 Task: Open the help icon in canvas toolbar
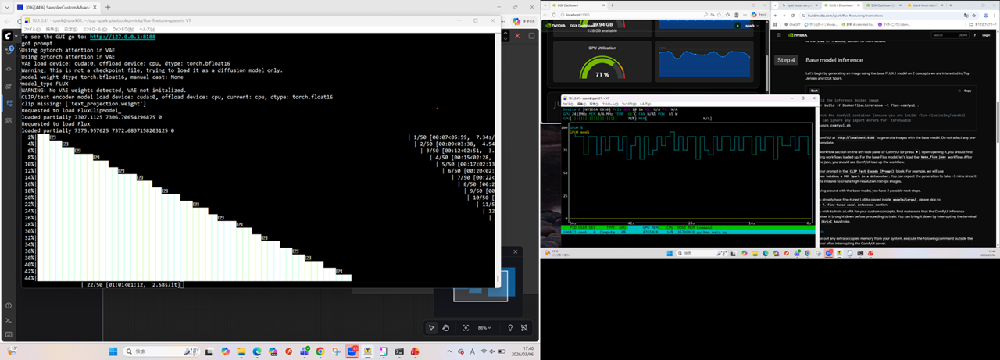tap(510, 327)
